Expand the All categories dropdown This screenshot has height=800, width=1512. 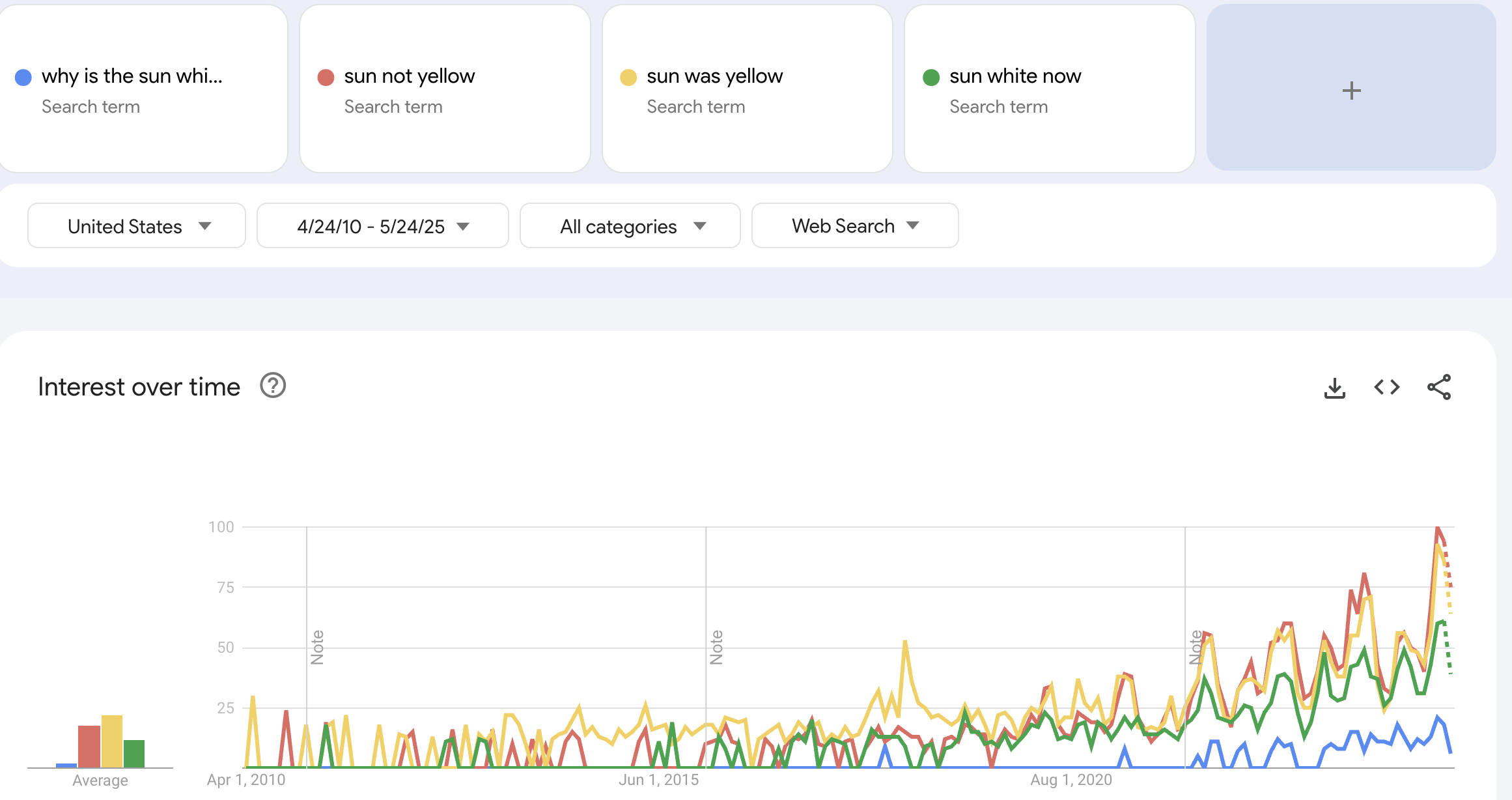pos(630,226)
